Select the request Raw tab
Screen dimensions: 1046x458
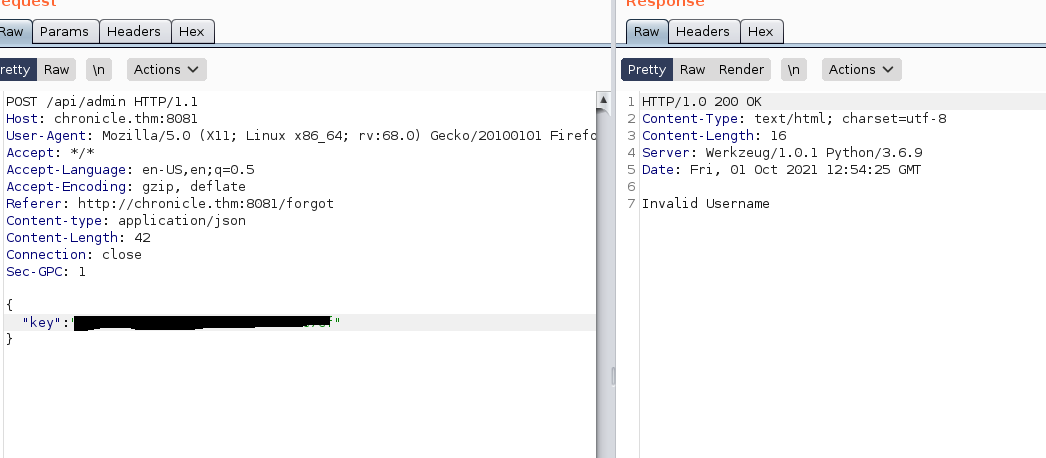coord(13,32)
